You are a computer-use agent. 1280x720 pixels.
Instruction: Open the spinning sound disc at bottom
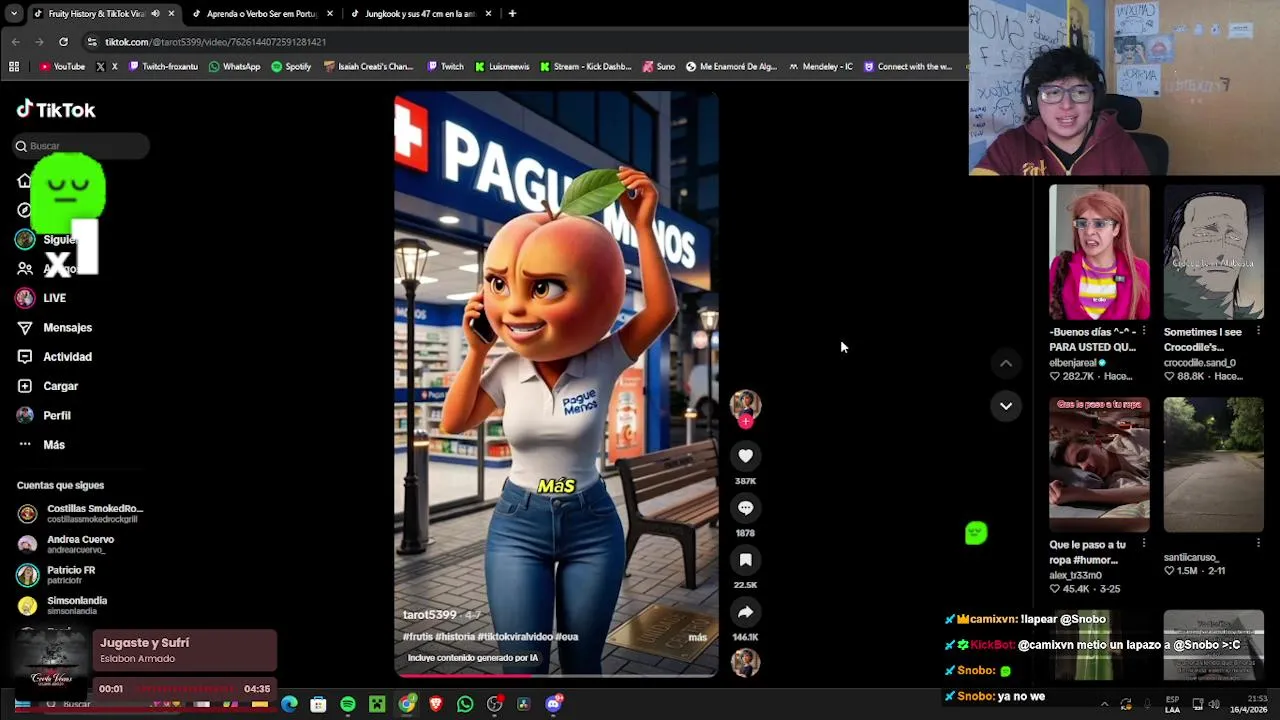(745, 661)
